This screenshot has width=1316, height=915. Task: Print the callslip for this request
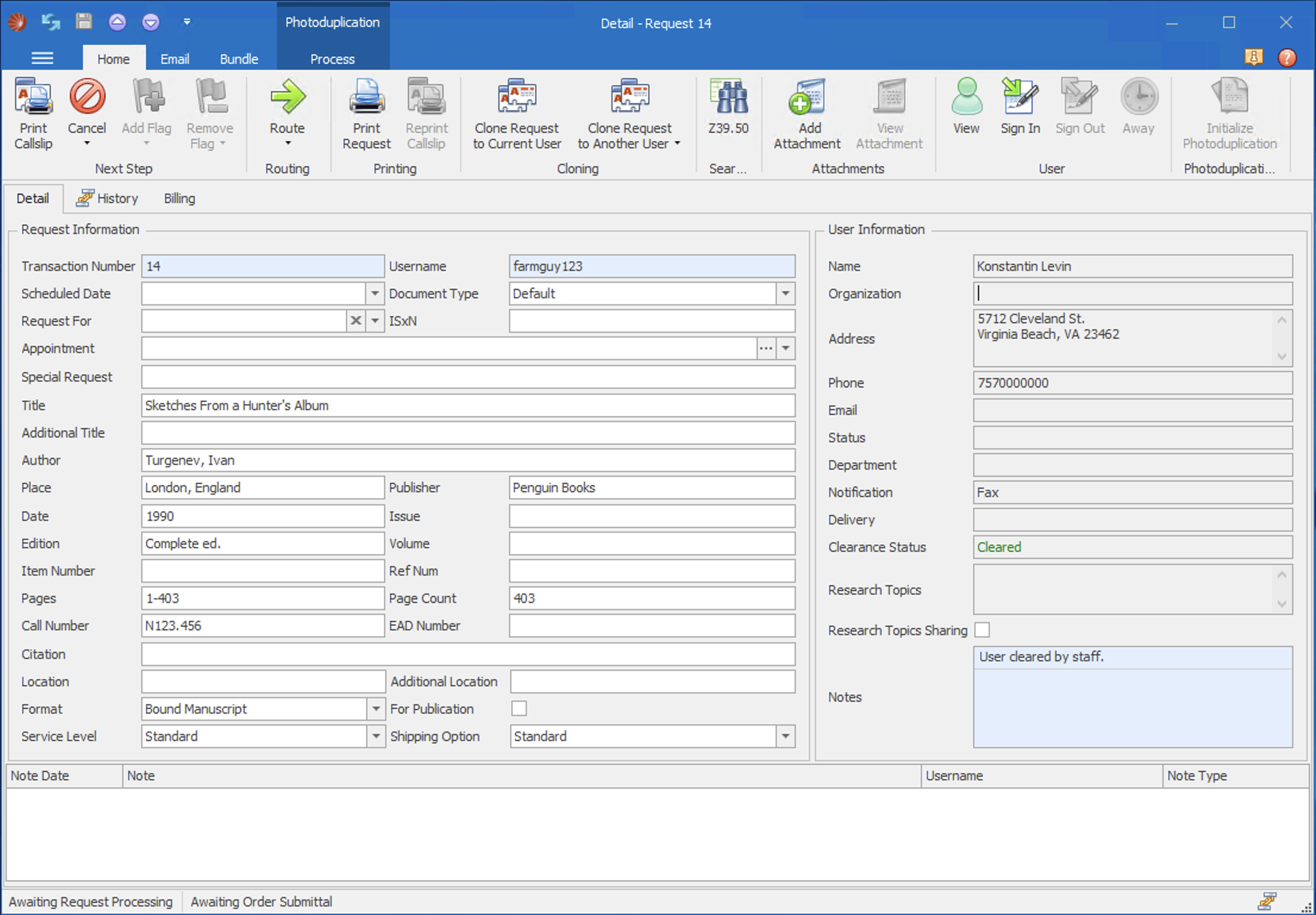coord(33,114)
